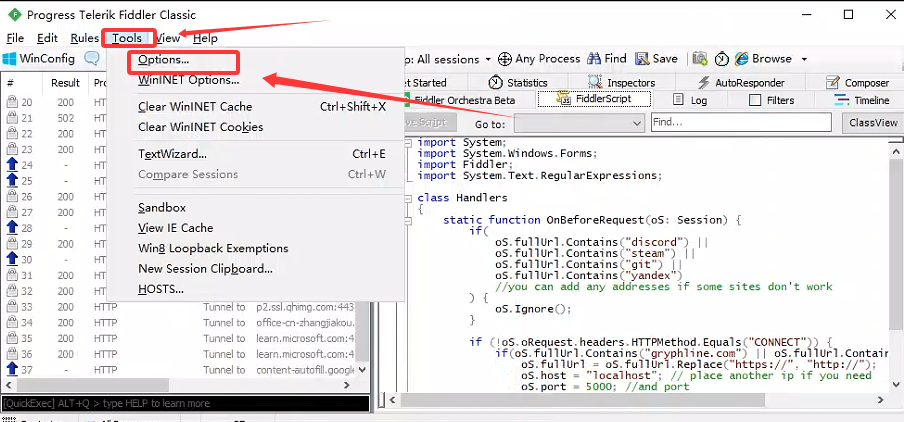Click the Find binoculars icon
This screenshot has height=422, width=904.
[594, 59]
